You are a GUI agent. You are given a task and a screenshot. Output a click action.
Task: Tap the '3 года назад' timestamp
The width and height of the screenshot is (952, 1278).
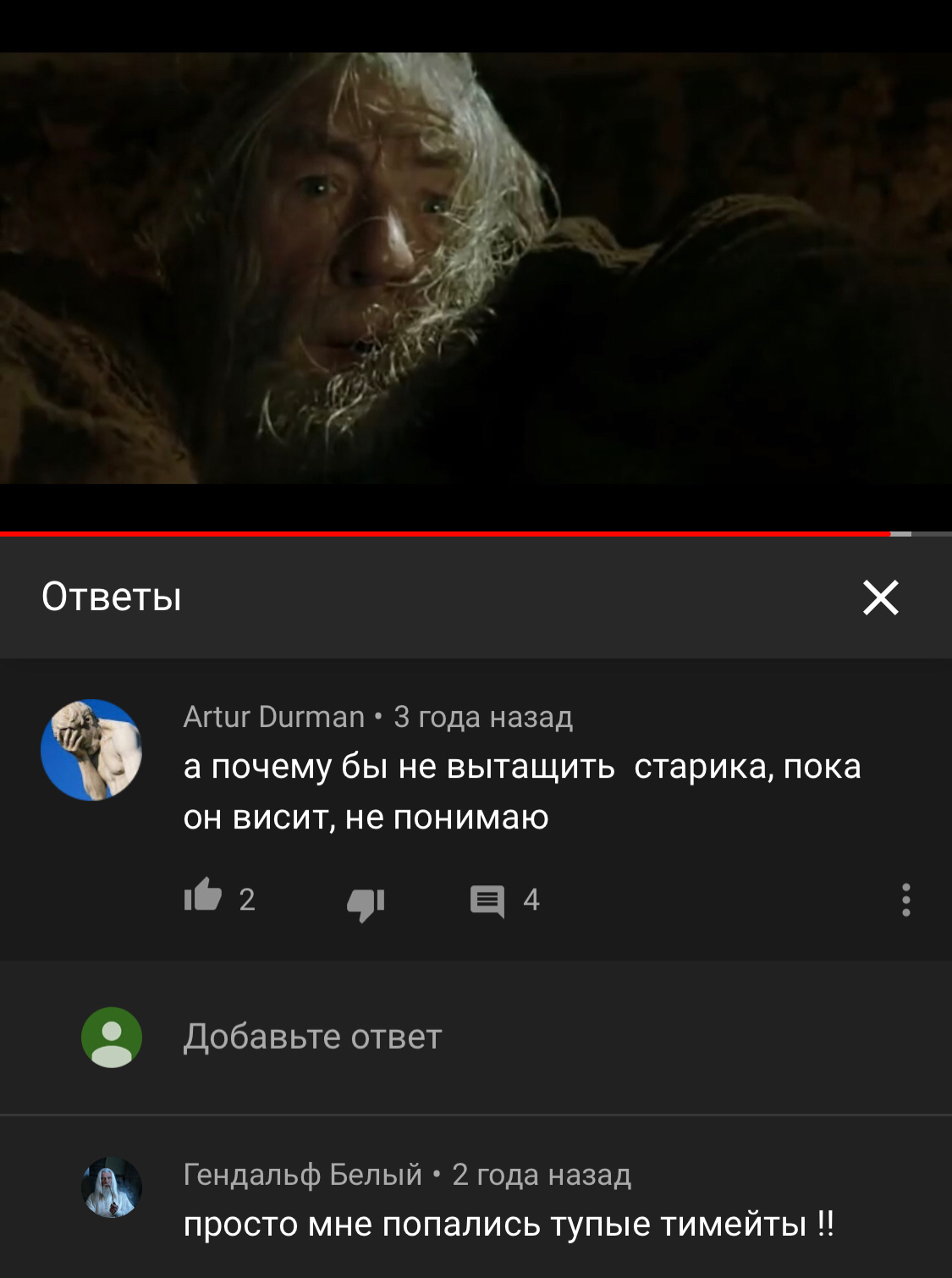coord(483,717)
